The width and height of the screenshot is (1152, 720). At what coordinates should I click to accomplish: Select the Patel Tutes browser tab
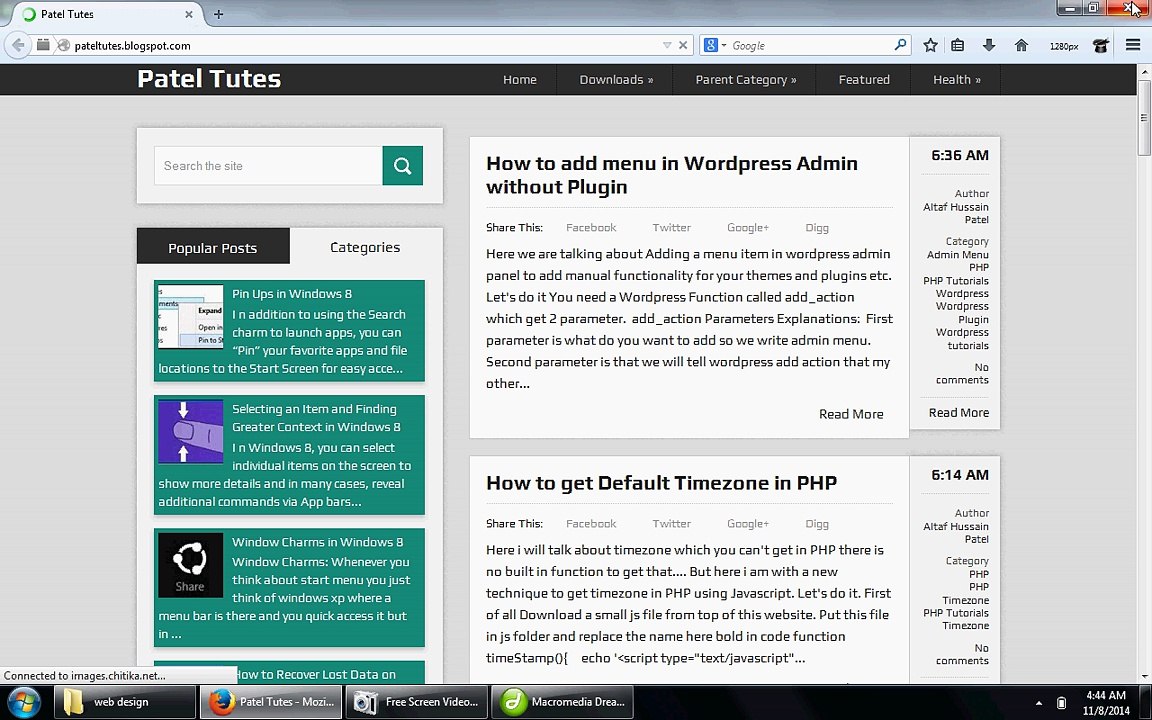click(x=108, y=14)
